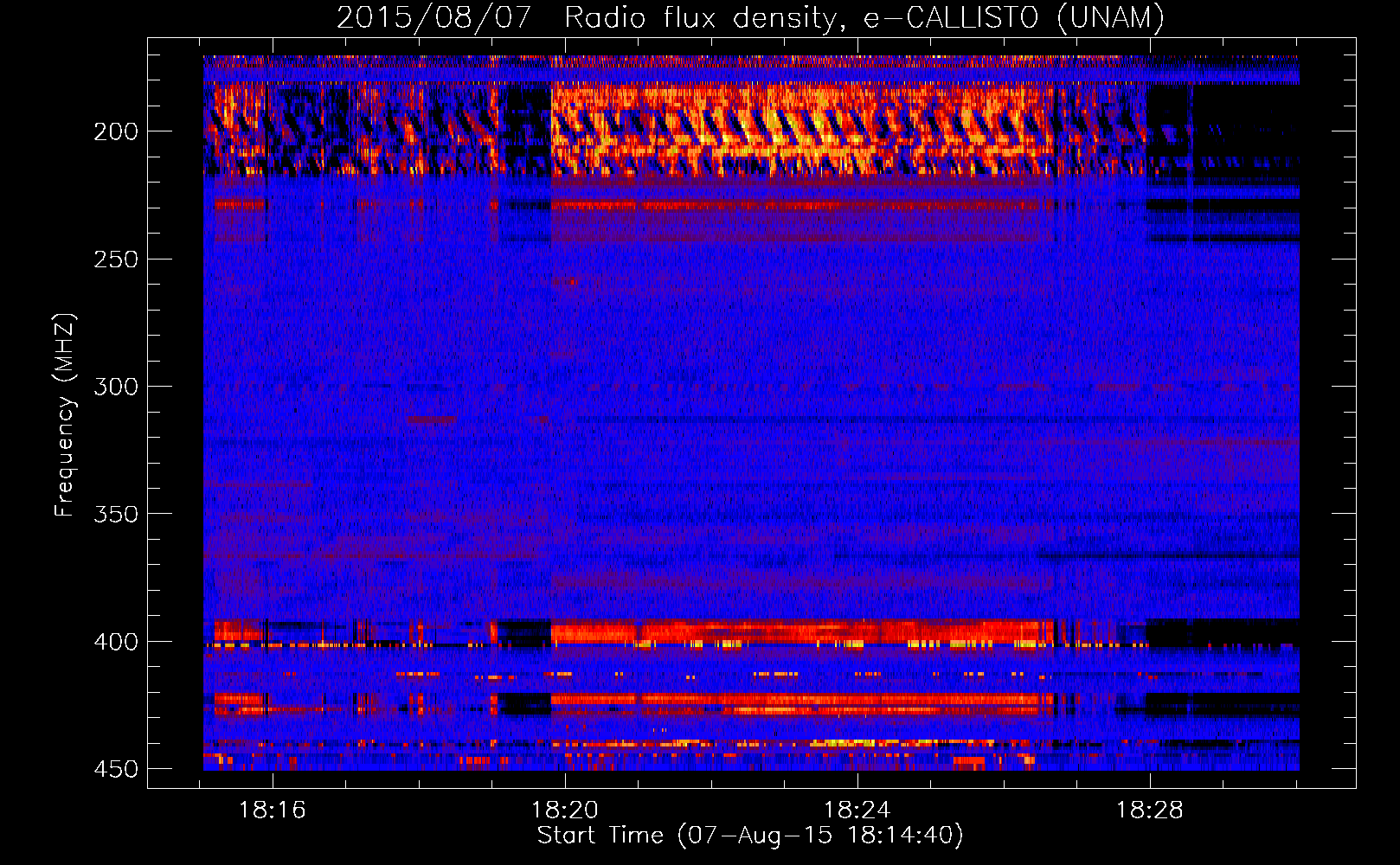Click the 250 frequency tick label

pyautogui.click(x=115, y=259)
